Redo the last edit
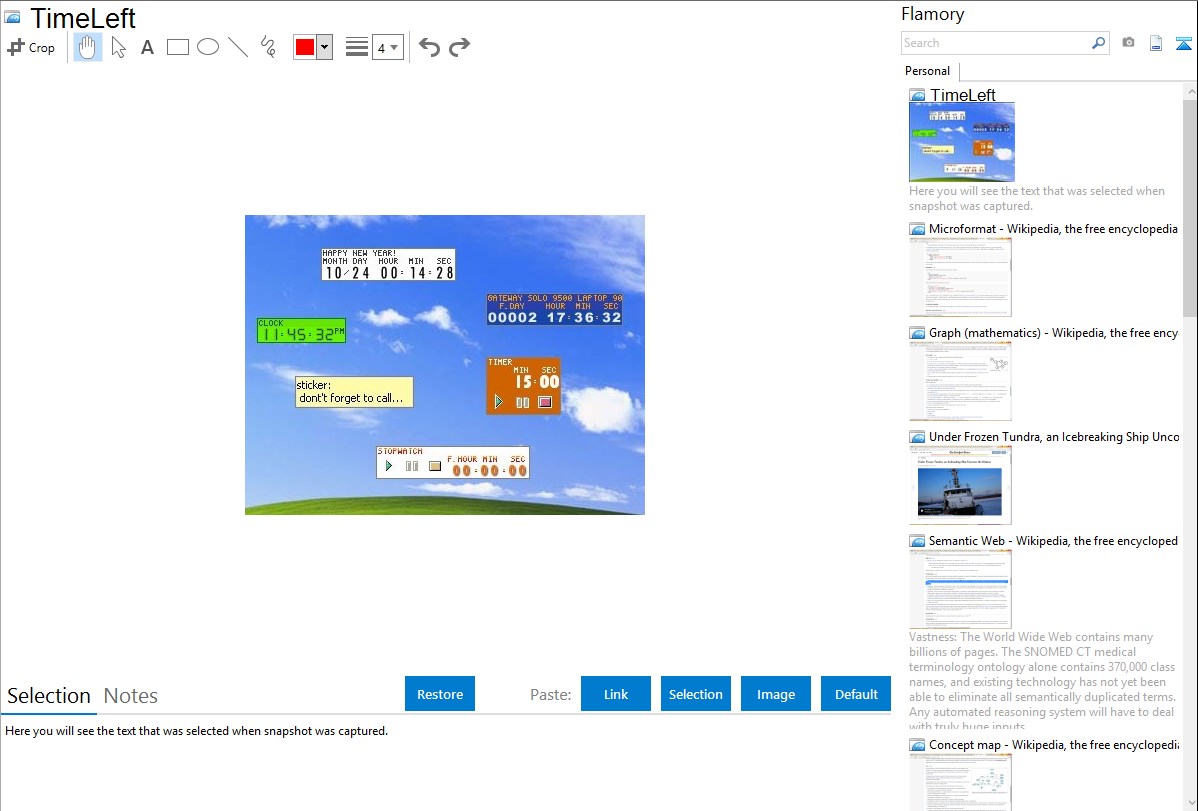This screenshot has height=811, width=1198. click(459, 47)
